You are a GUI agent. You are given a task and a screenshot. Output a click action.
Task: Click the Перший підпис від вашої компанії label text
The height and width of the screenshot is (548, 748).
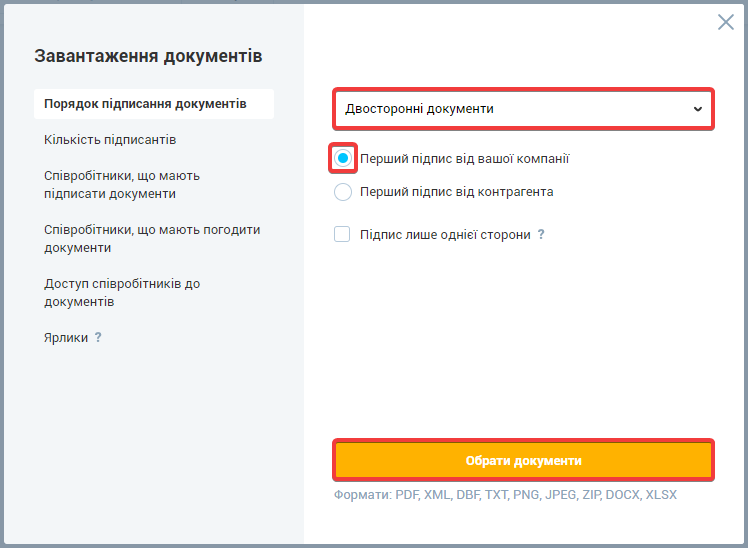464,158
